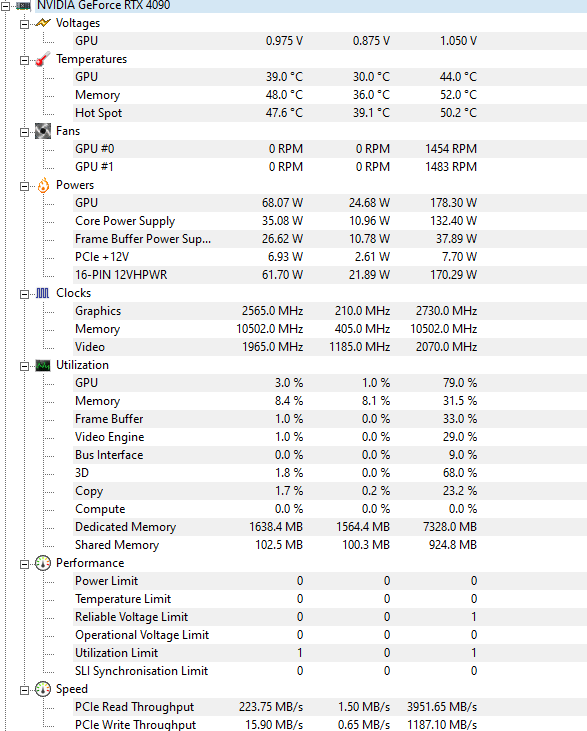Click the Utilization monitor graph icon
The image size is (587, 731).
(43, 366)
